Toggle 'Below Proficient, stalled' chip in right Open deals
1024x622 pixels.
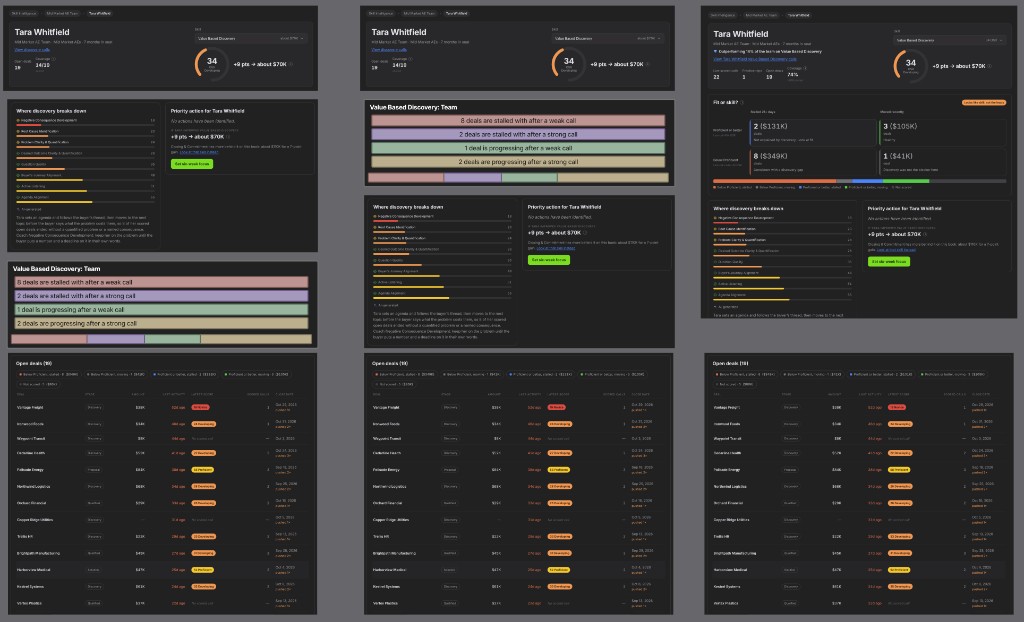(x=744, y=374)
